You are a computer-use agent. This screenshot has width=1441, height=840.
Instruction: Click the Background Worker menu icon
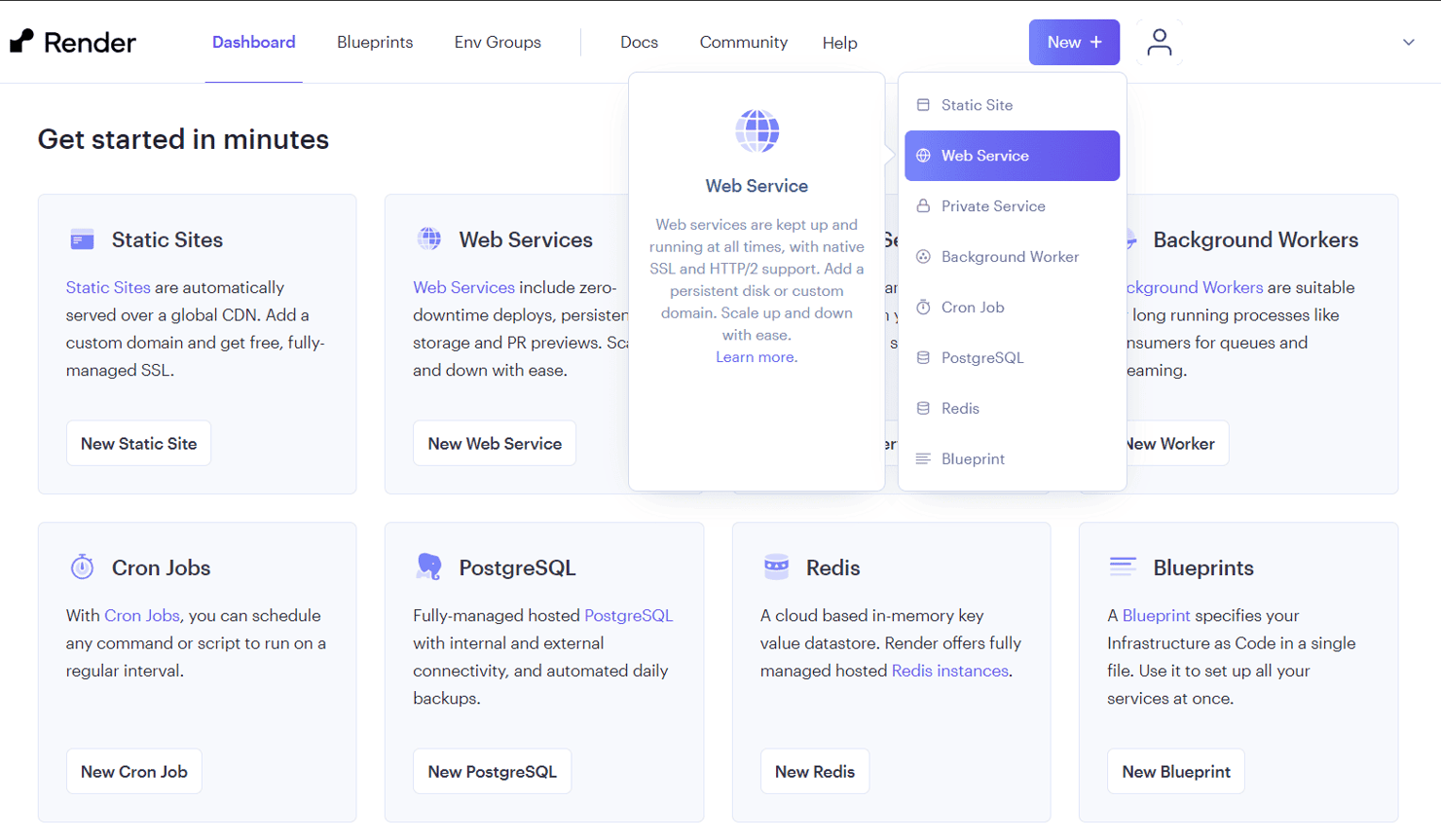pos(923,257)
